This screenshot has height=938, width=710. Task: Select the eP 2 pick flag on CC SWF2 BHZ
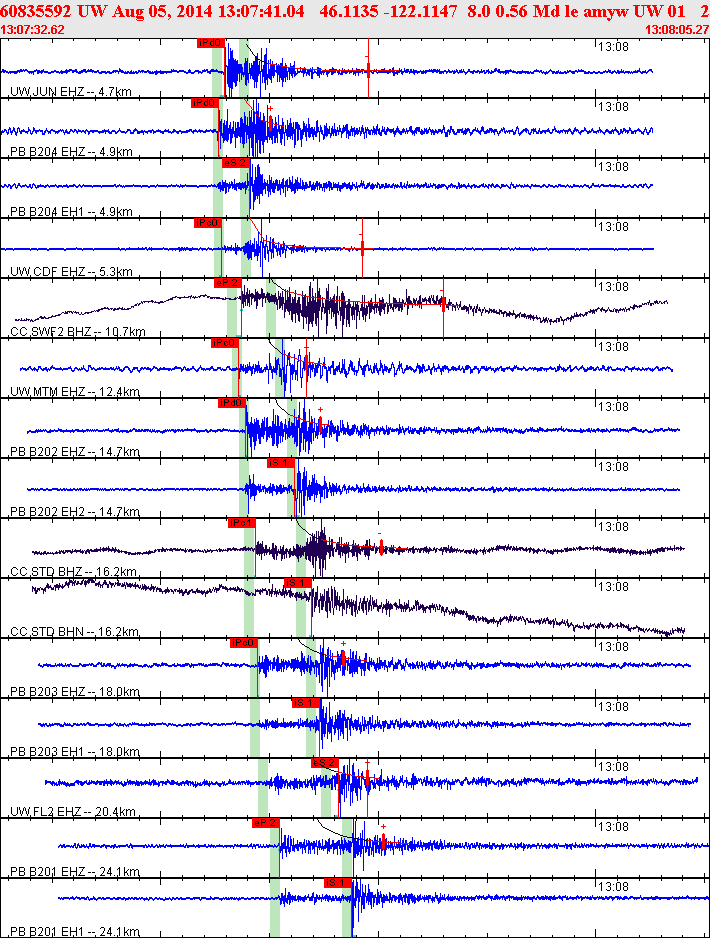click(227, 283)
